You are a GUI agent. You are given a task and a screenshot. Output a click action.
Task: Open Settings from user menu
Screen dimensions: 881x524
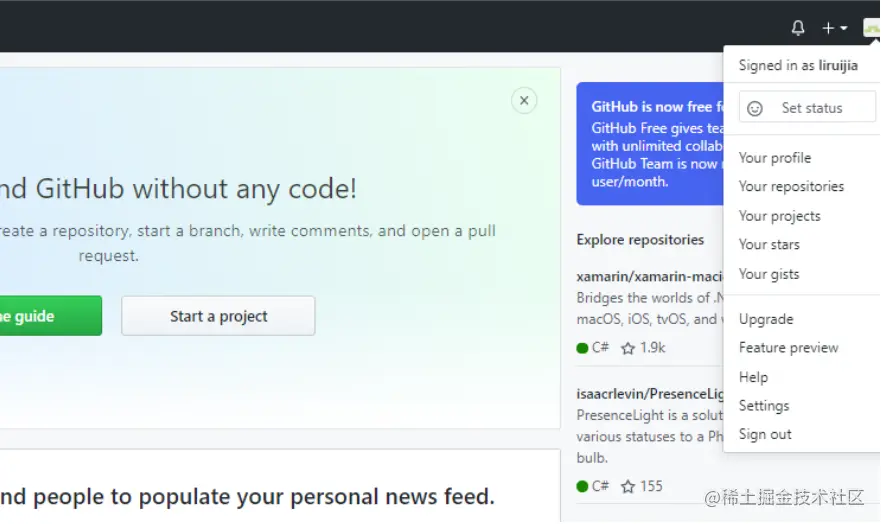pos(764,405)
